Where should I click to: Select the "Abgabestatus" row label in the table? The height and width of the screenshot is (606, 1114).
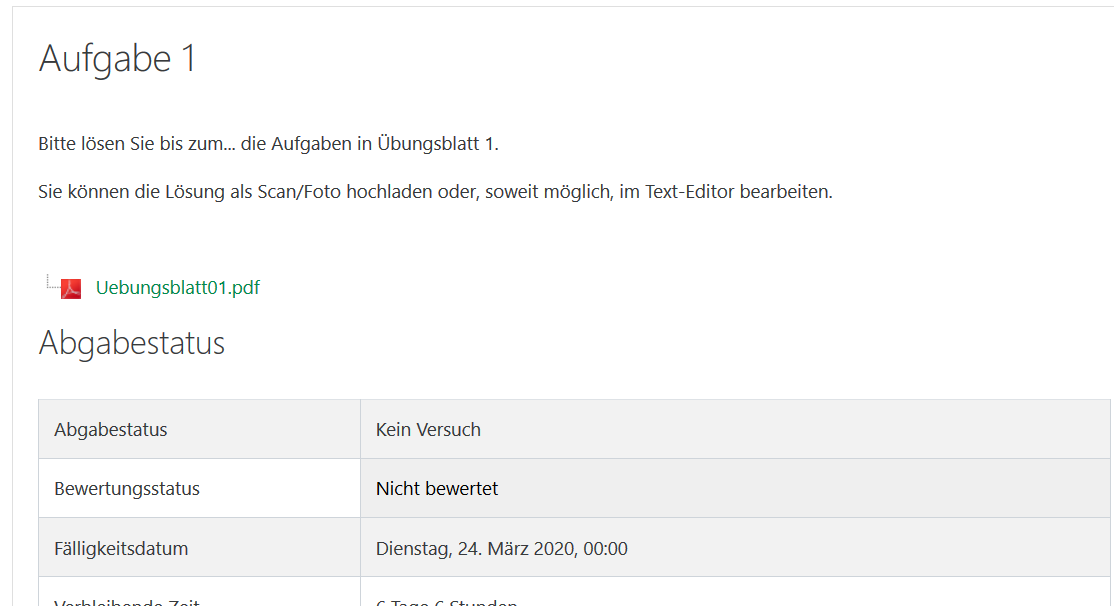click(x=111, y=430)
